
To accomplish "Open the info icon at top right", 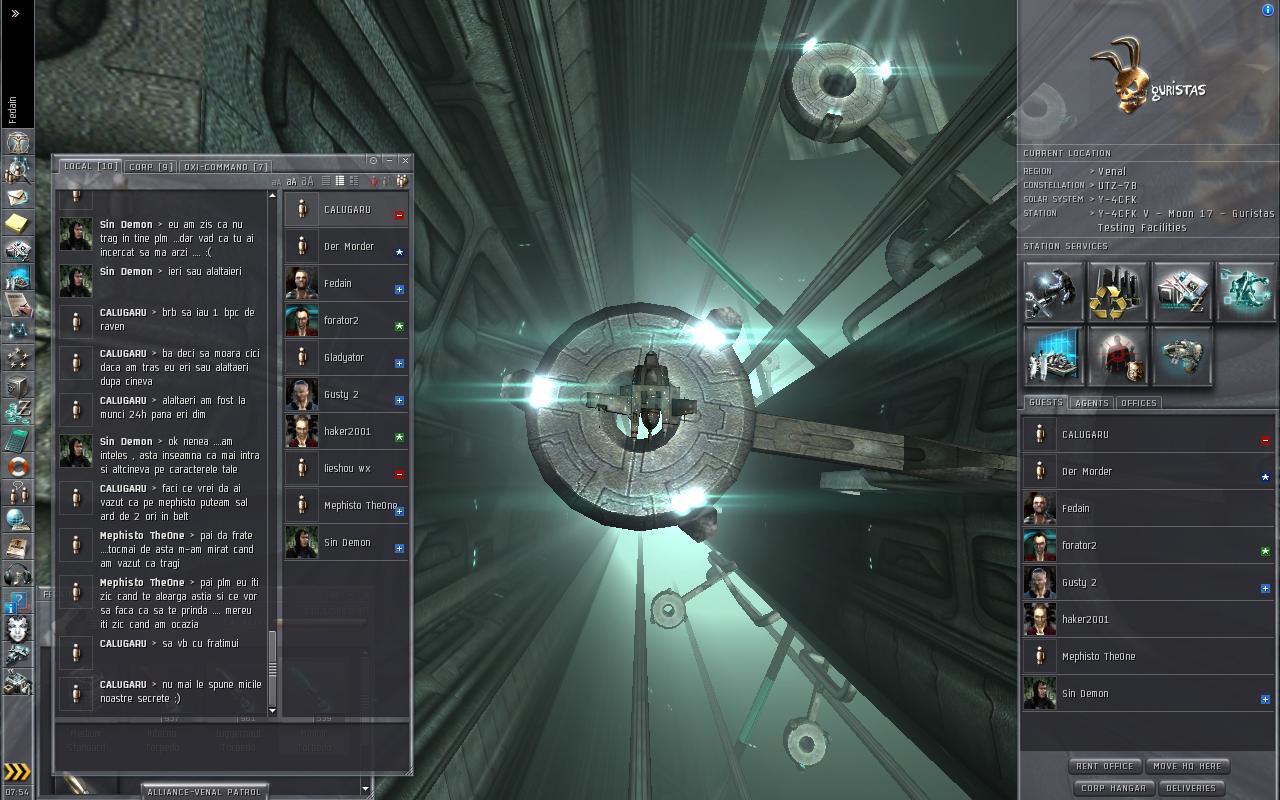I will [x=1269, y=10].
